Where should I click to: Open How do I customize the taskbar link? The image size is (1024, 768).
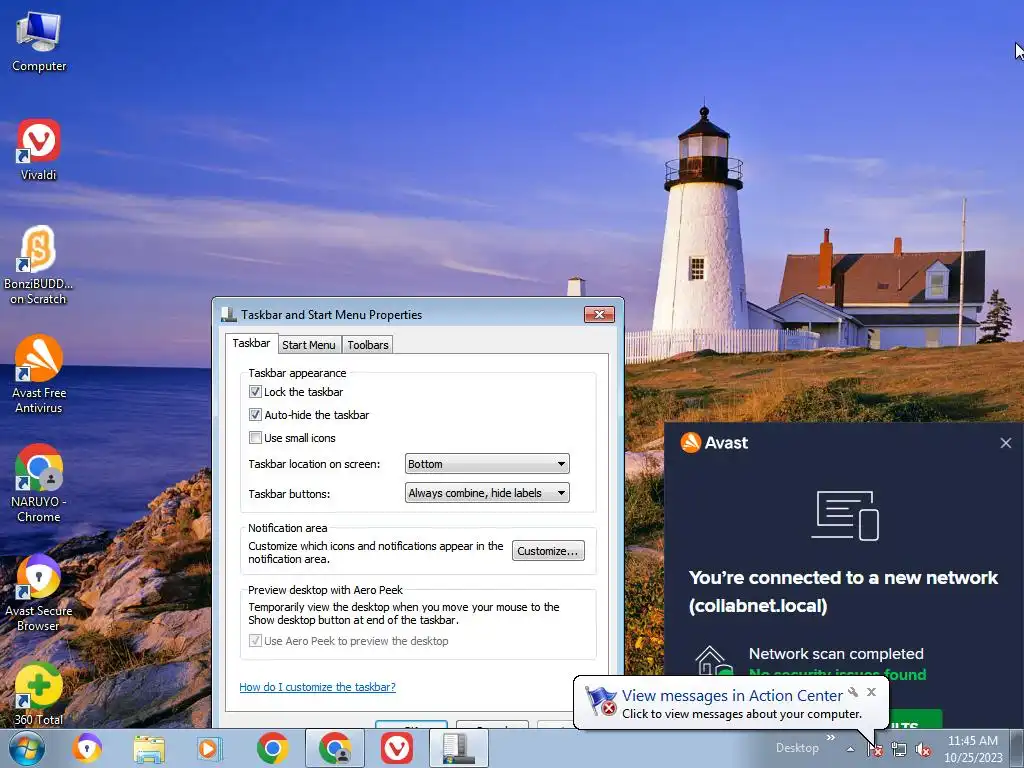coord(317,687)
